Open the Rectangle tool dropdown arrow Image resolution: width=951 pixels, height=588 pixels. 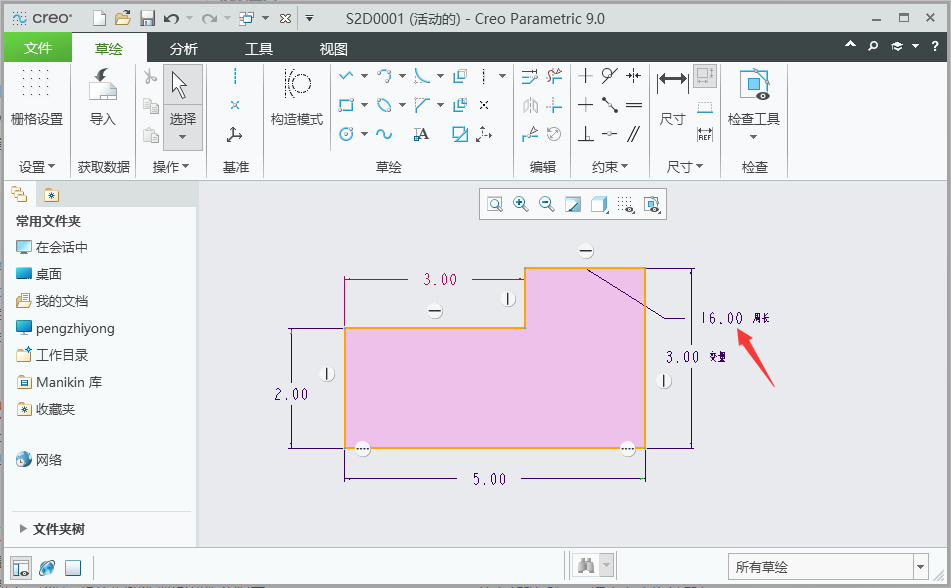tap(365, 105)
